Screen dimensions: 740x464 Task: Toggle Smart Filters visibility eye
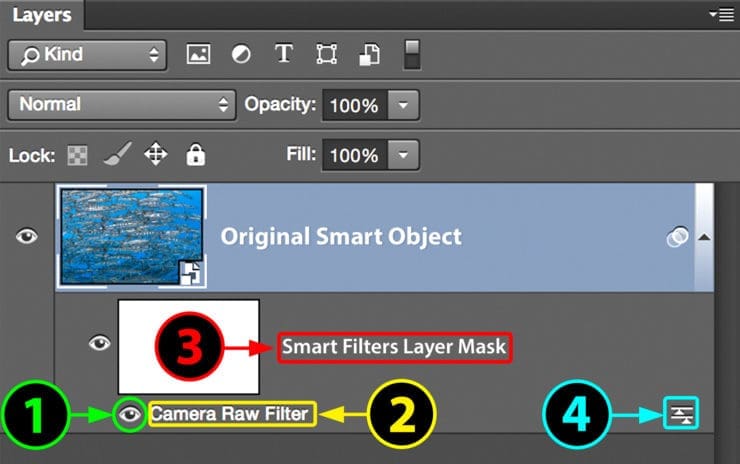(100, 343)
